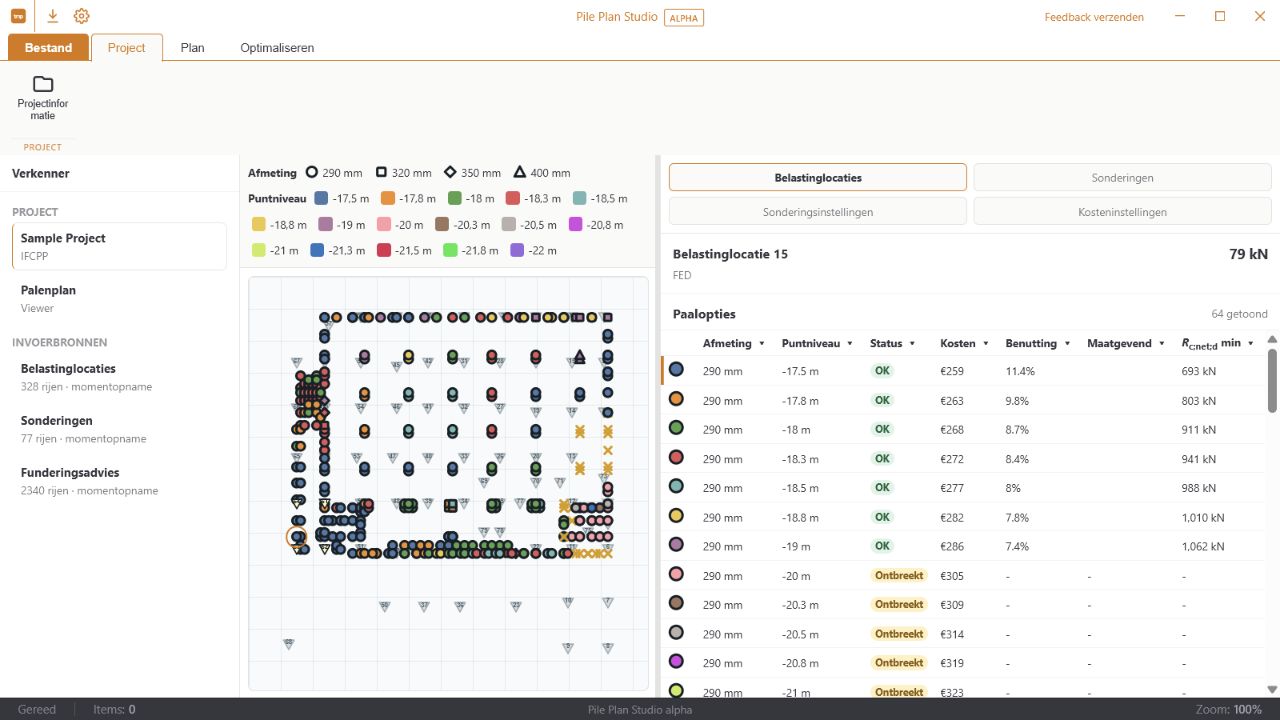Click the 350 mm diamond legend icon
Image resolution: width=1280 pixels, height=720 pixels.
(450, 173)
